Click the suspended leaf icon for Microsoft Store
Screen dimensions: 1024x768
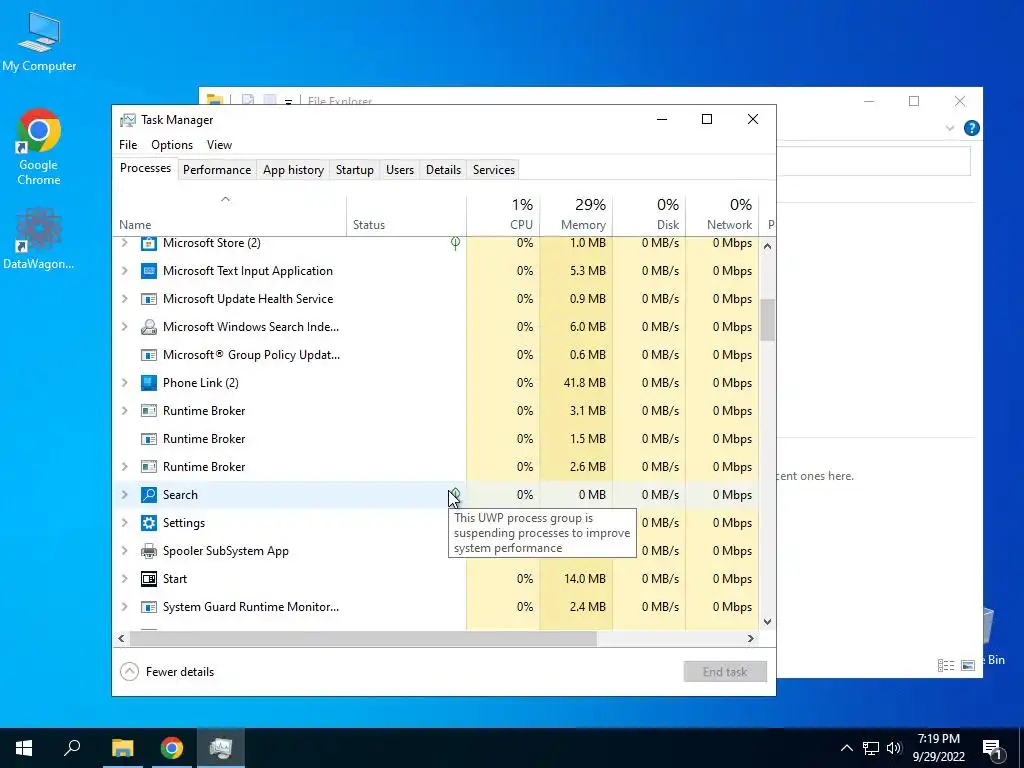(455, 244)
